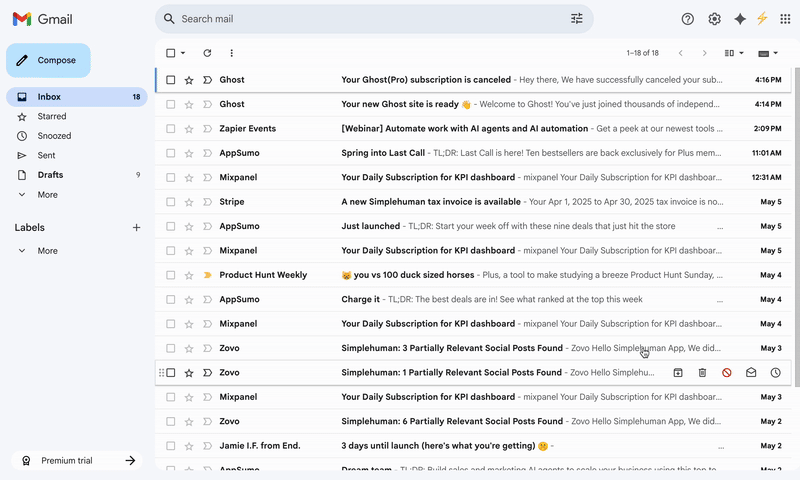Click the lightning bolt extension icon

pos(762,19)
